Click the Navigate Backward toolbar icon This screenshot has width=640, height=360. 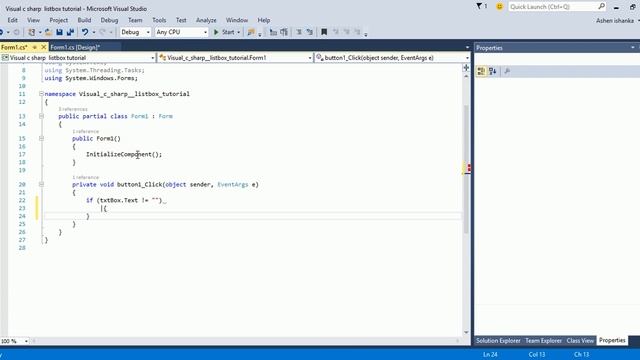pyautogui.click(x=2, y=32)
